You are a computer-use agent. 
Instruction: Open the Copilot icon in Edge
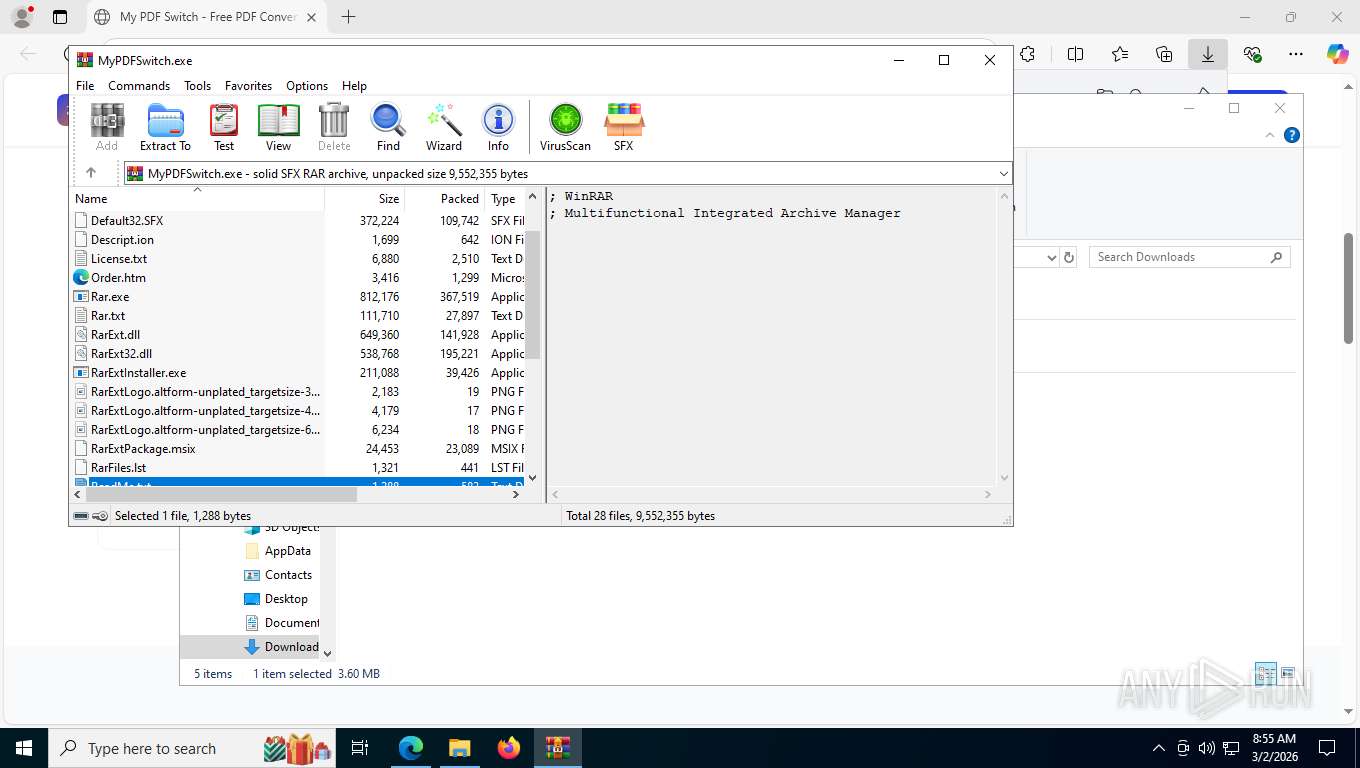(1338, 54)
